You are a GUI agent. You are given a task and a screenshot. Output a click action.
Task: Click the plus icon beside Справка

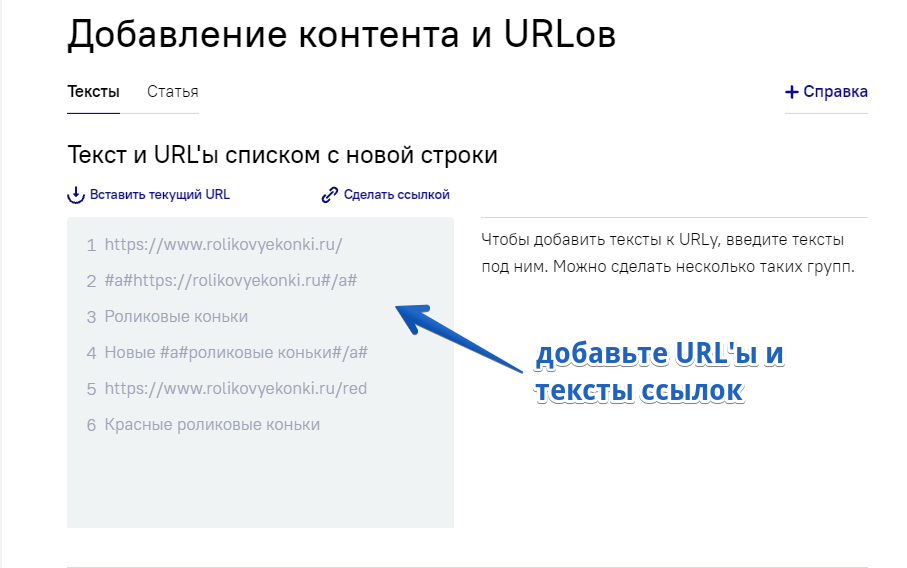coord(791,92)
